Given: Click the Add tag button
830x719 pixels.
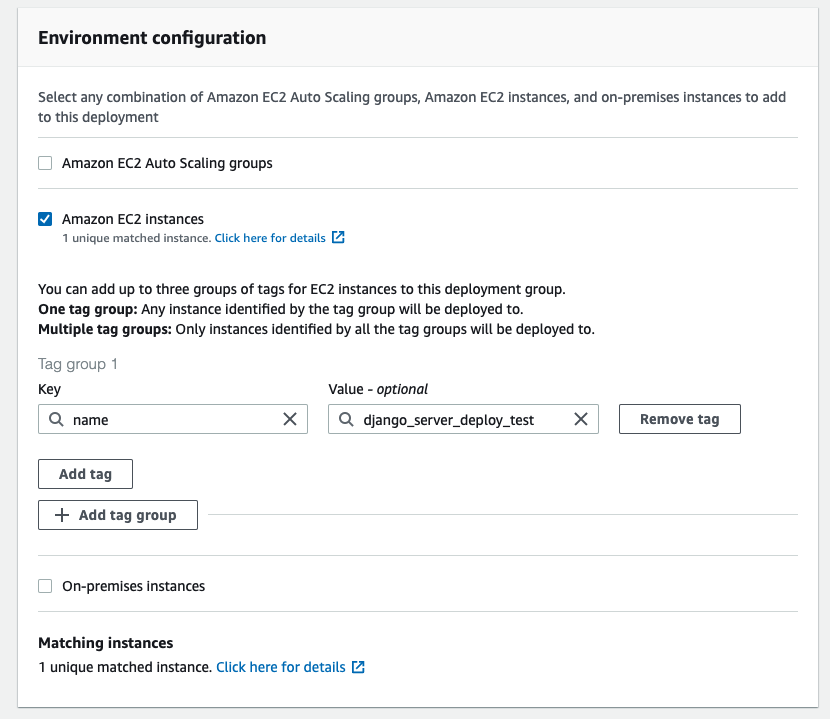Looking at the screenshot, I should click(85, 474).
